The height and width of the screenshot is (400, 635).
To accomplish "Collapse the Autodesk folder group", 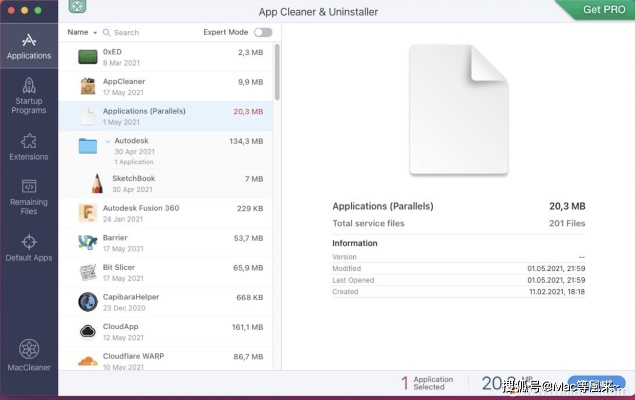I will [x=107, y=142].
